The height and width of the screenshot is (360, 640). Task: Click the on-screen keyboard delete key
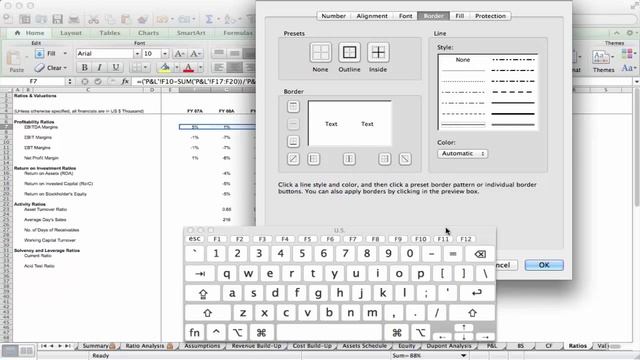(480, 254)
